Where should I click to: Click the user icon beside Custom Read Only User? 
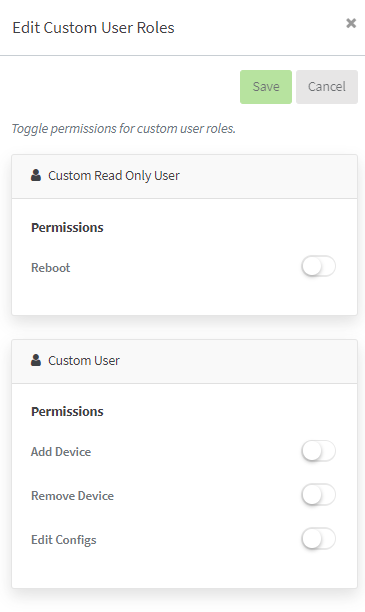point(36,175)
